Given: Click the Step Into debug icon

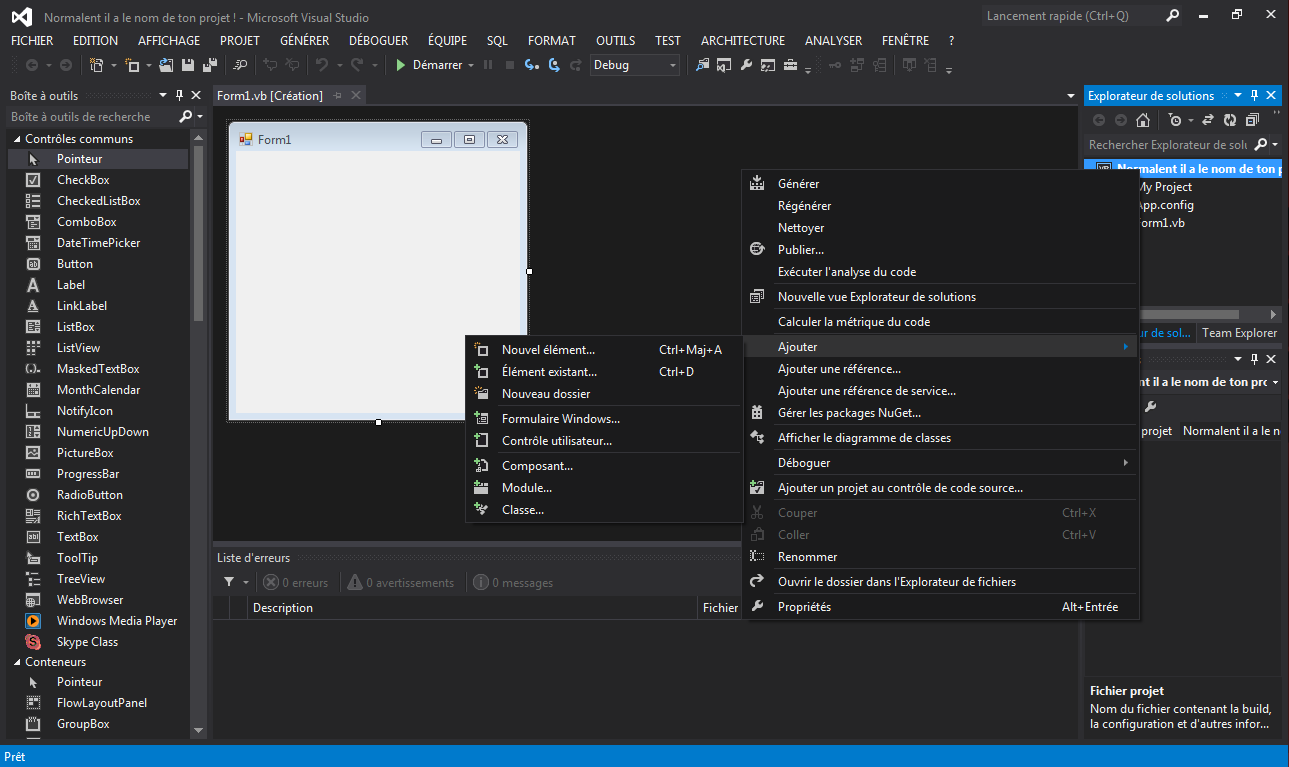Looking at the screenshot, I should click(531, 65).
